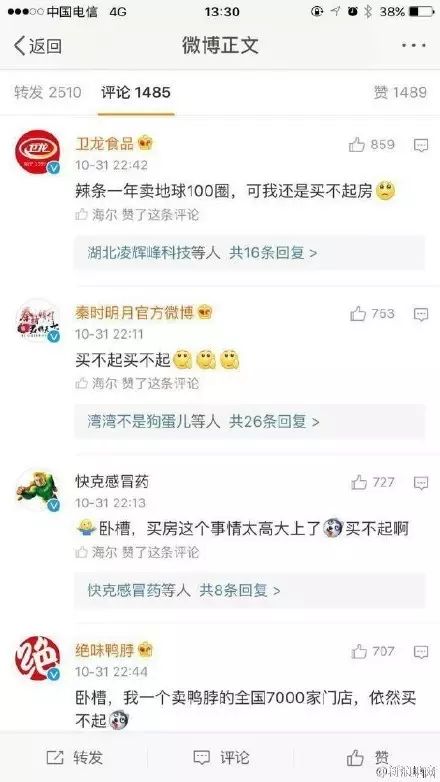Like the 秦时明月官方微博 comment with 753 likes
The width and height of the screenshot is (440, 782).
click(372, 314)
